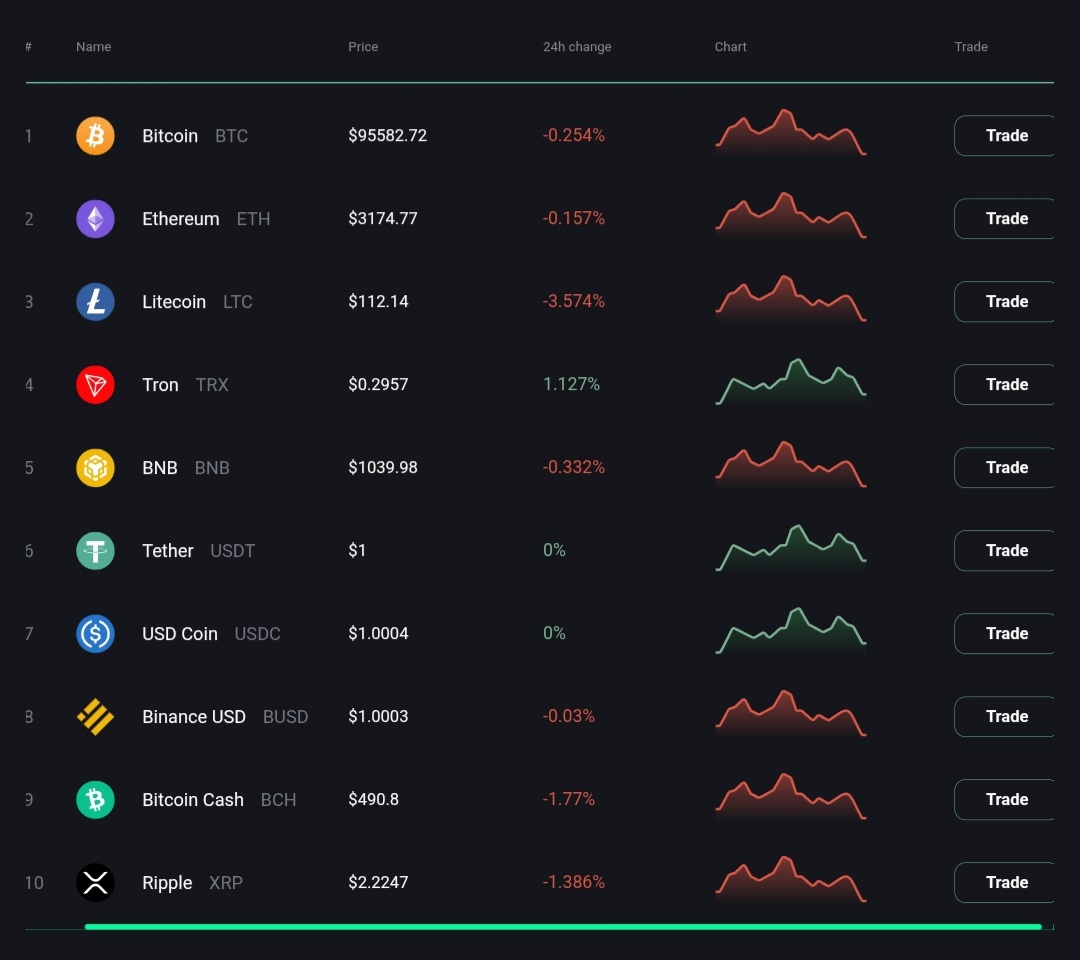Open the yellow BNB coin icon
This screenshot has height=960, width=1080.
pos(95,468)
